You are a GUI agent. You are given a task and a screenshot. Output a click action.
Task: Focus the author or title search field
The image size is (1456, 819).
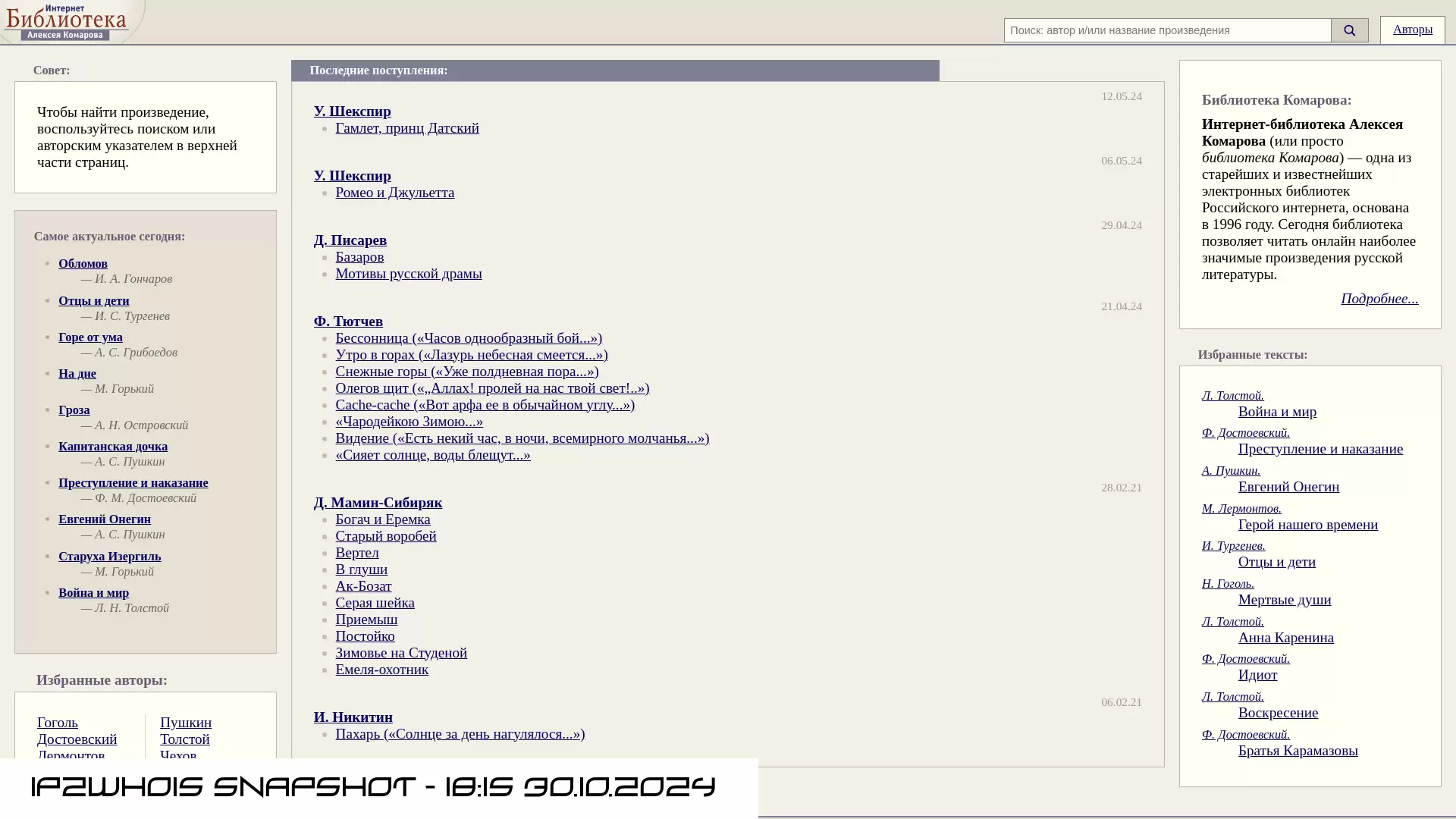click(1167, 30)
